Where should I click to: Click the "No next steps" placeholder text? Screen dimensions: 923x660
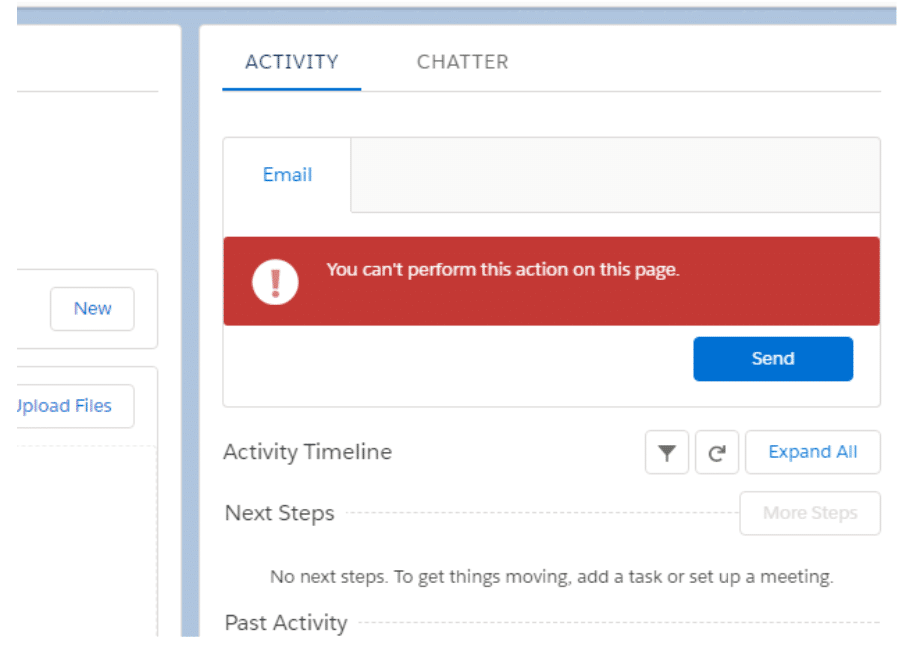551,577
